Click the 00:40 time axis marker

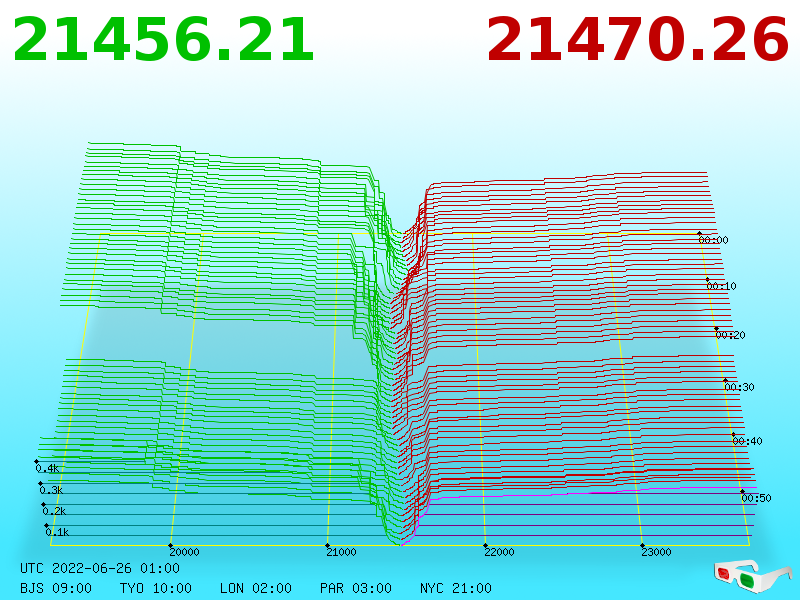coord(747,441)
